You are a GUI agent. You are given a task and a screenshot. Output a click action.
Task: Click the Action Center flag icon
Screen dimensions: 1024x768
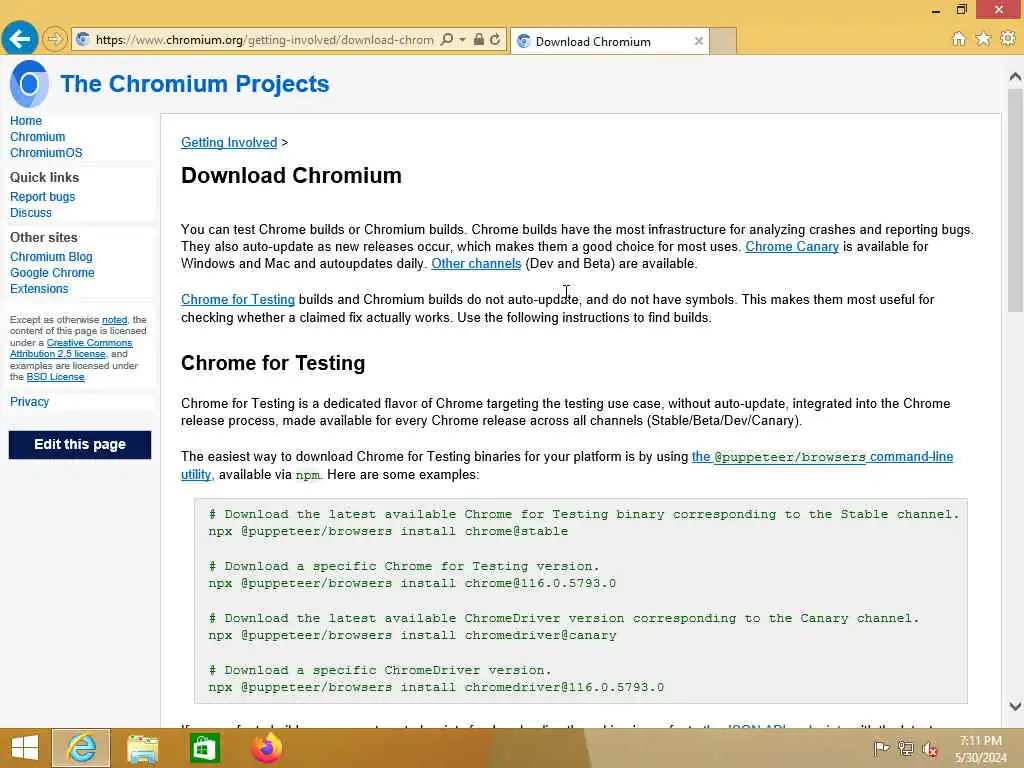coord(882,749)
